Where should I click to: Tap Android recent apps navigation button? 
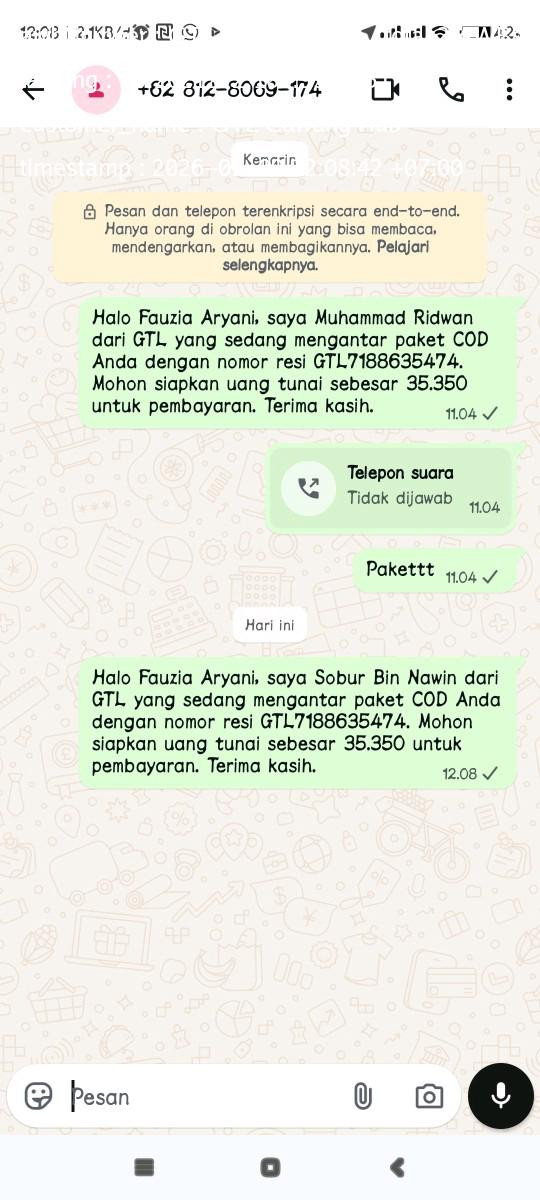144,1167
